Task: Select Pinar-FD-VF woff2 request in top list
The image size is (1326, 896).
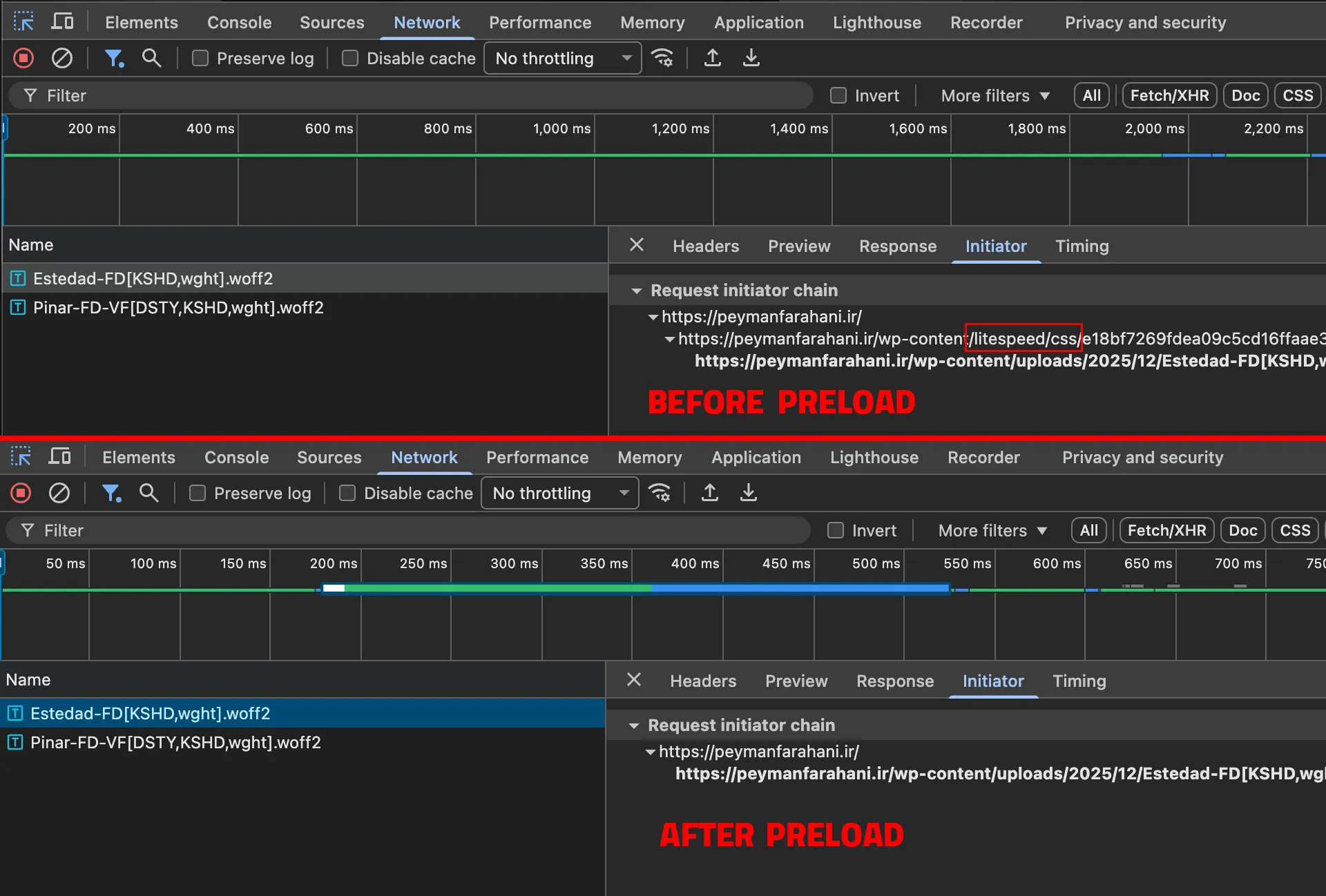Action: click(x=178, y=307)
